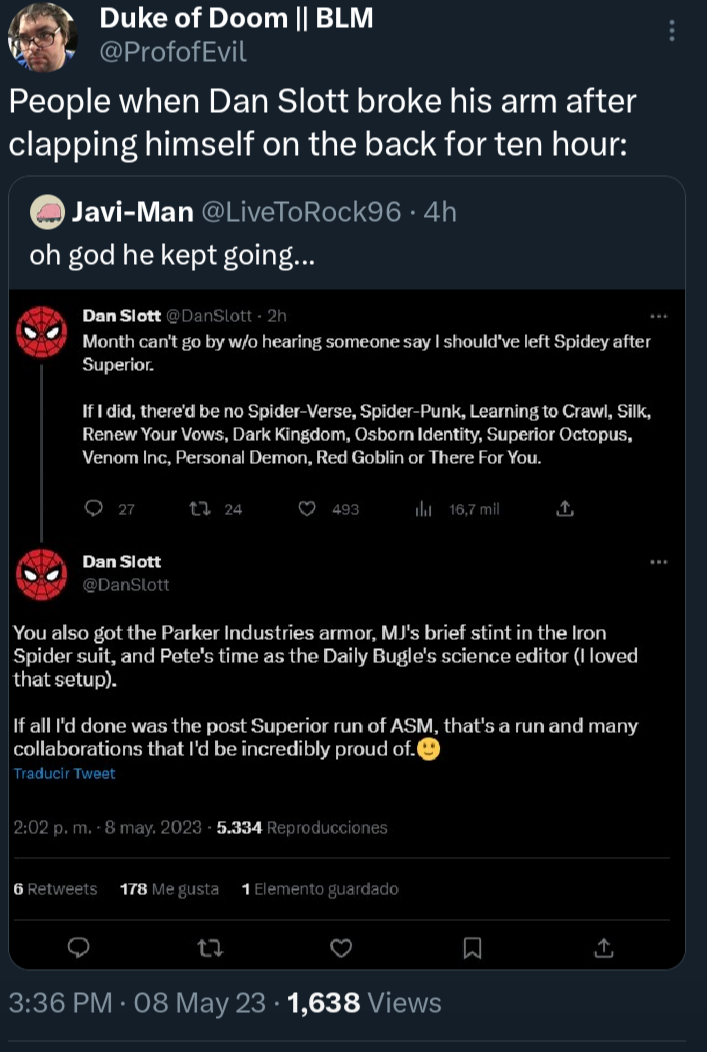The height and width of the screenshot is (1052, 707).
Task: Toggle the heart like icon in the bottom action bar
Action: tap(341, 946)
